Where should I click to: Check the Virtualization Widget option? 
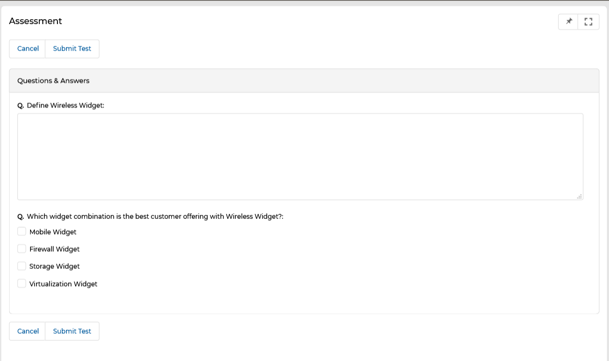pyautogui.click(x=21, y=283)
